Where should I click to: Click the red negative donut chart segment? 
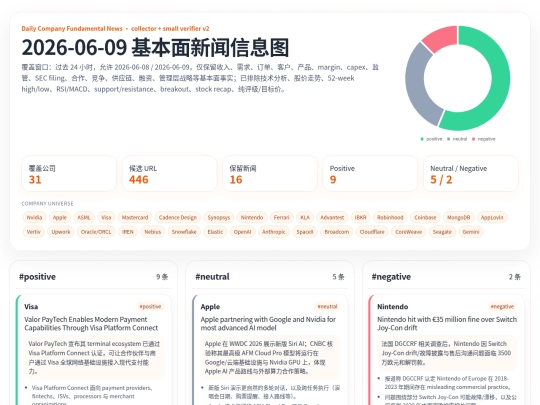tap(443, 37)
